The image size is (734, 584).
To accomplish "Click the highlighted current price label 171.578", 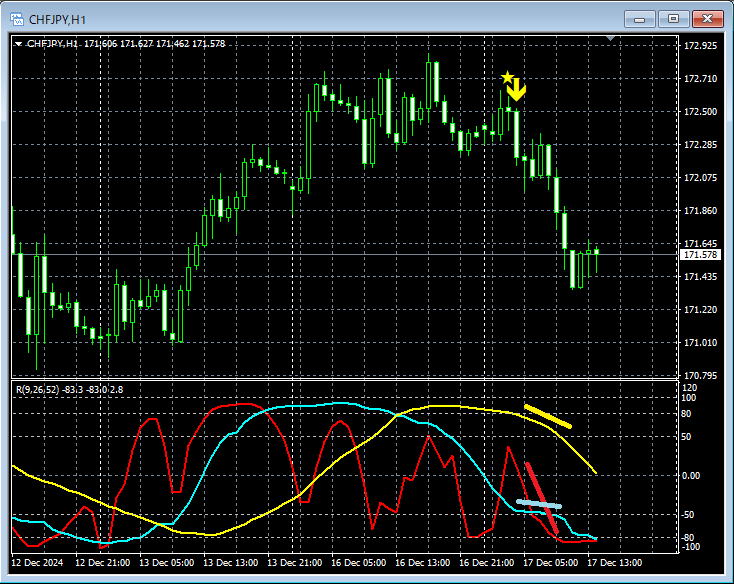I will click(x=700, y=255).
